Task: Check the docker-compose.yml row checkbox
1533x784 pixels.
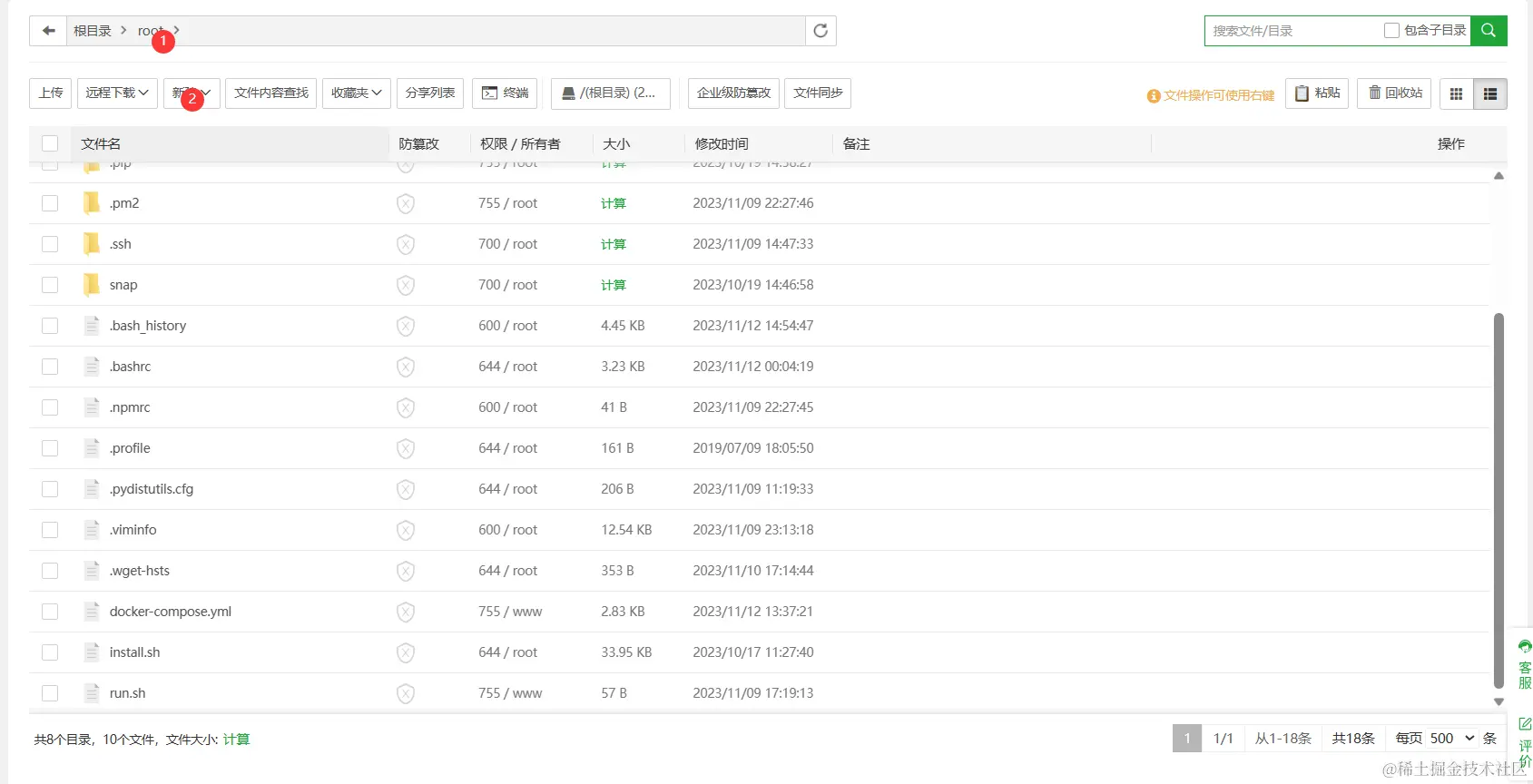Action: pos(50,612)
